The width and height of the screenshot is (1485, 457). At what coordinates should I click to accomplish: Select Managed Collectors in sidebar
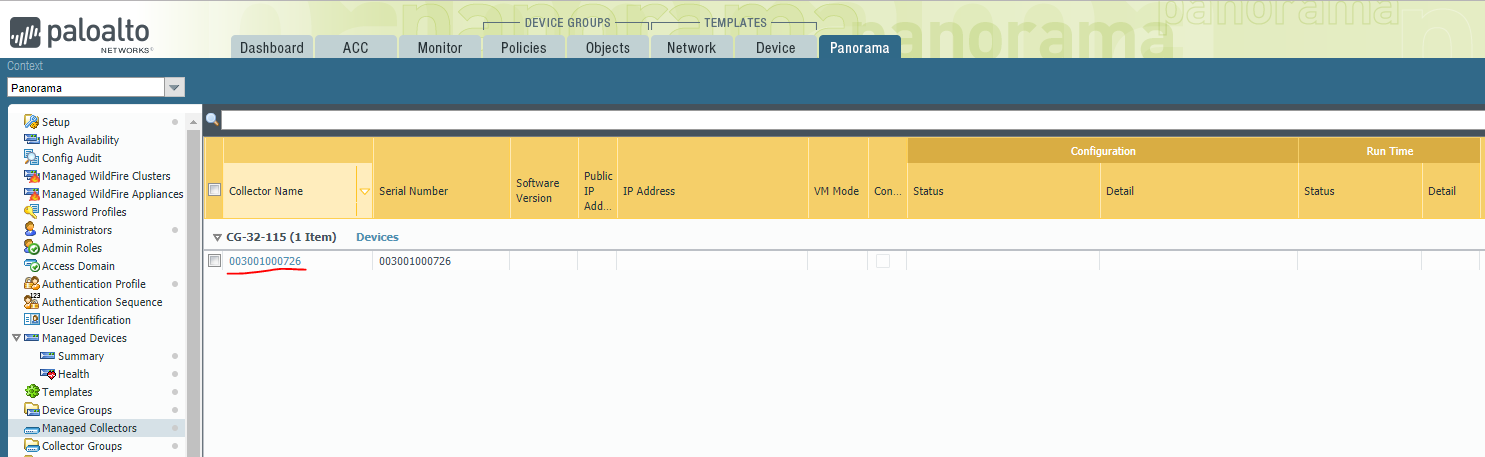coord(89,428)
